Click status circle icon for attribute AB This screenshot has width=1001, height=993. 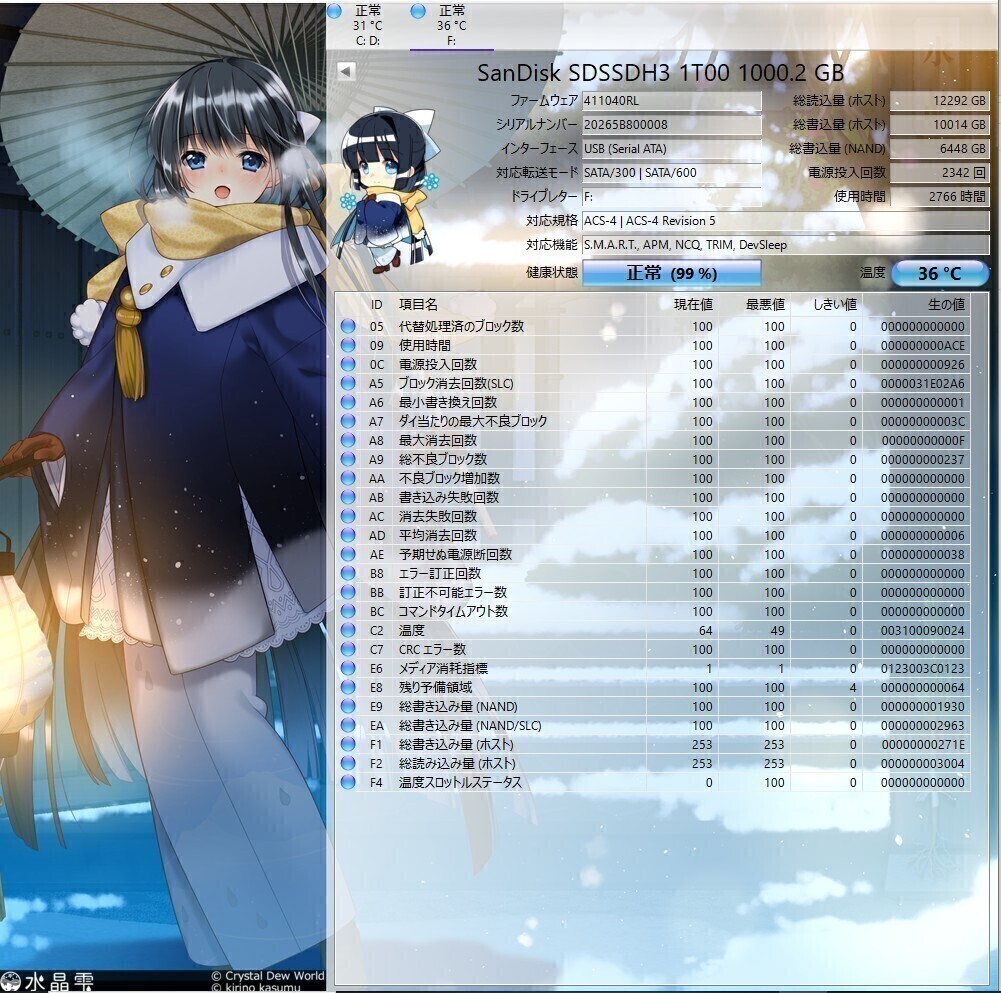point(348,497)
